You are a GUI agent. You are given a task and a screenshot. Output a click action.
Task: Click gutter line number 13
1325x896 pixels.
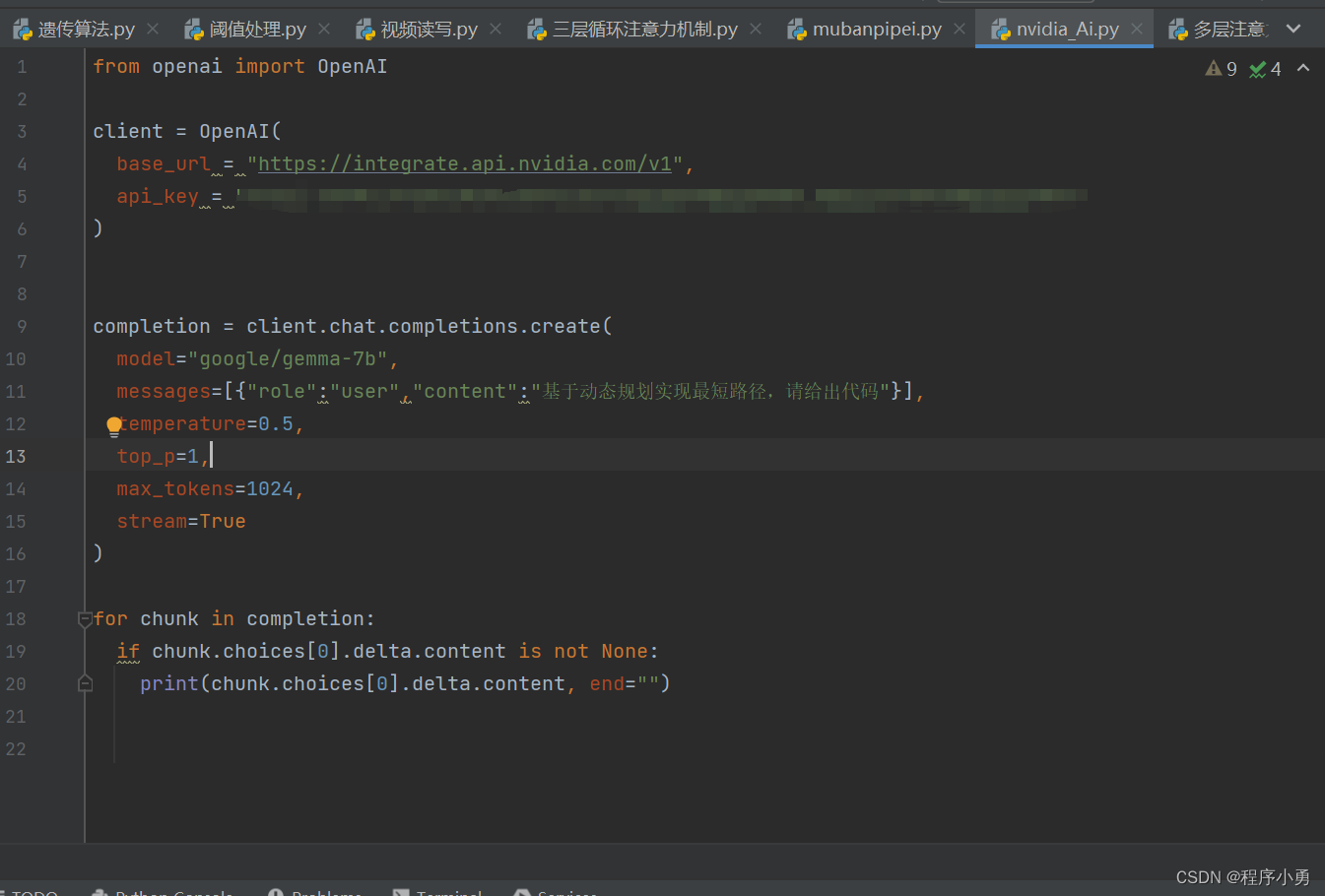16,457
